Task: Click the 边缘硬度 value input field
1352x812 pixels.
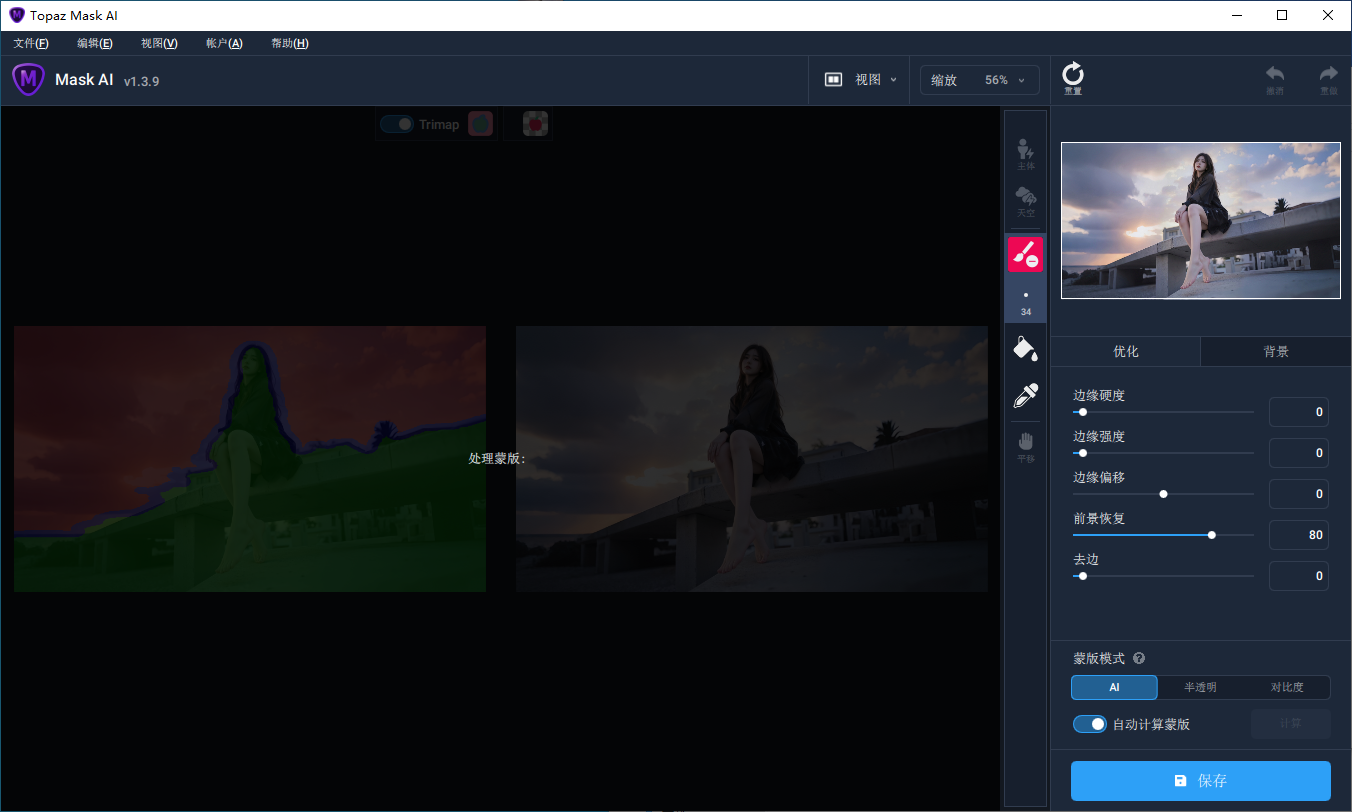Action: (x=1298, y=412)
